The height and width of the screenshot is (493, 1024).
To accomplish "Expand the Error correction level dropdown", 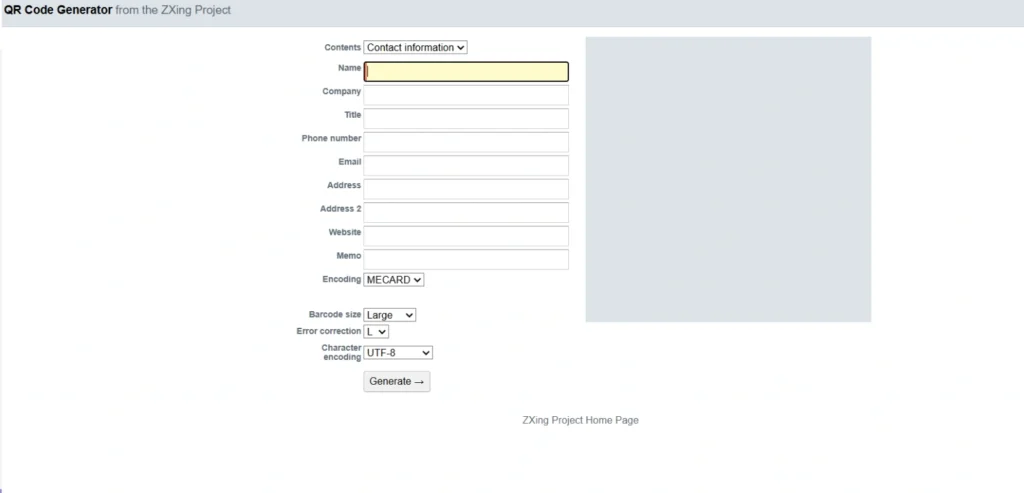I will [376, 331].
